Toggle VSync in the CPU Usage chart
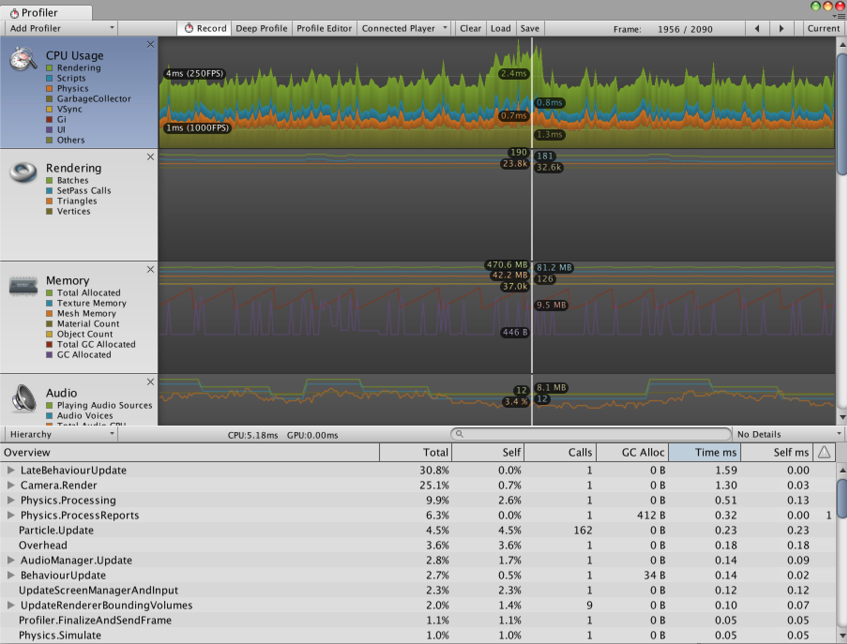The width and height of the screenshot is (847, 644). [x=48, y=110]
